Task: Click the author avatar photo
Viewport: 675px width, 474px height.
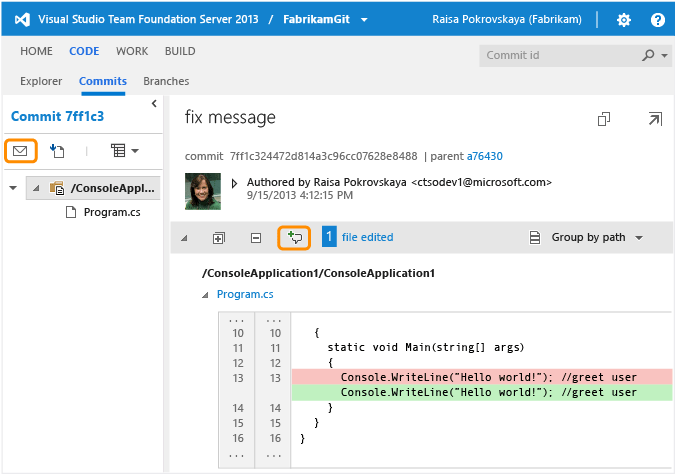Action: tap(203, 191)
